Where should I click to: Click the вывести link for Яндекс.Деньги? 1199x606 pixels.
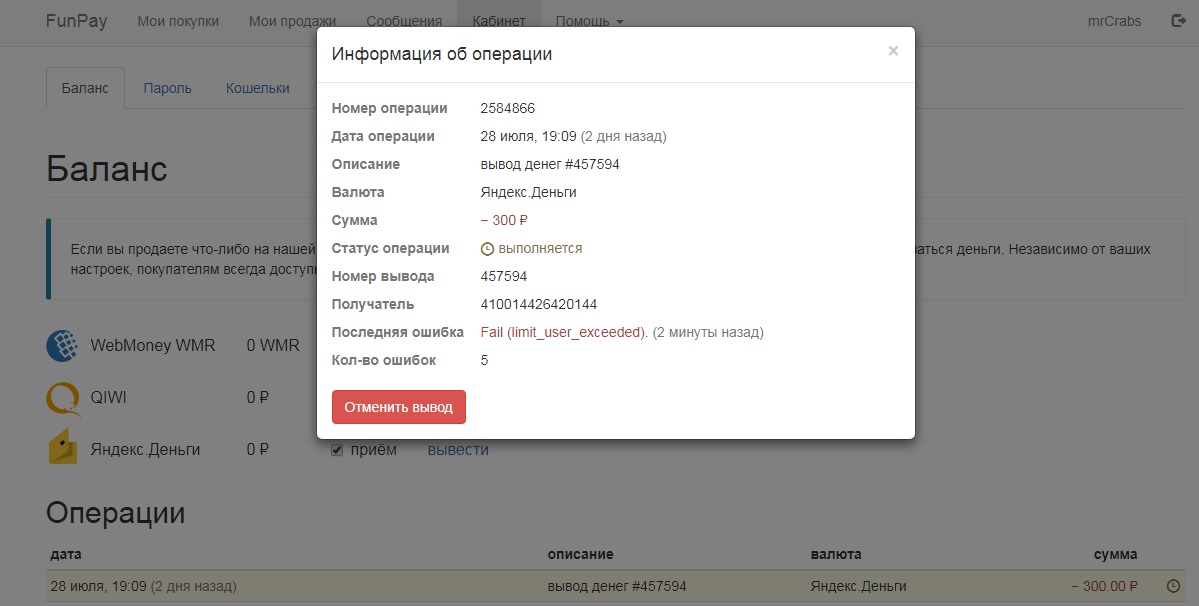click(458, 449)
